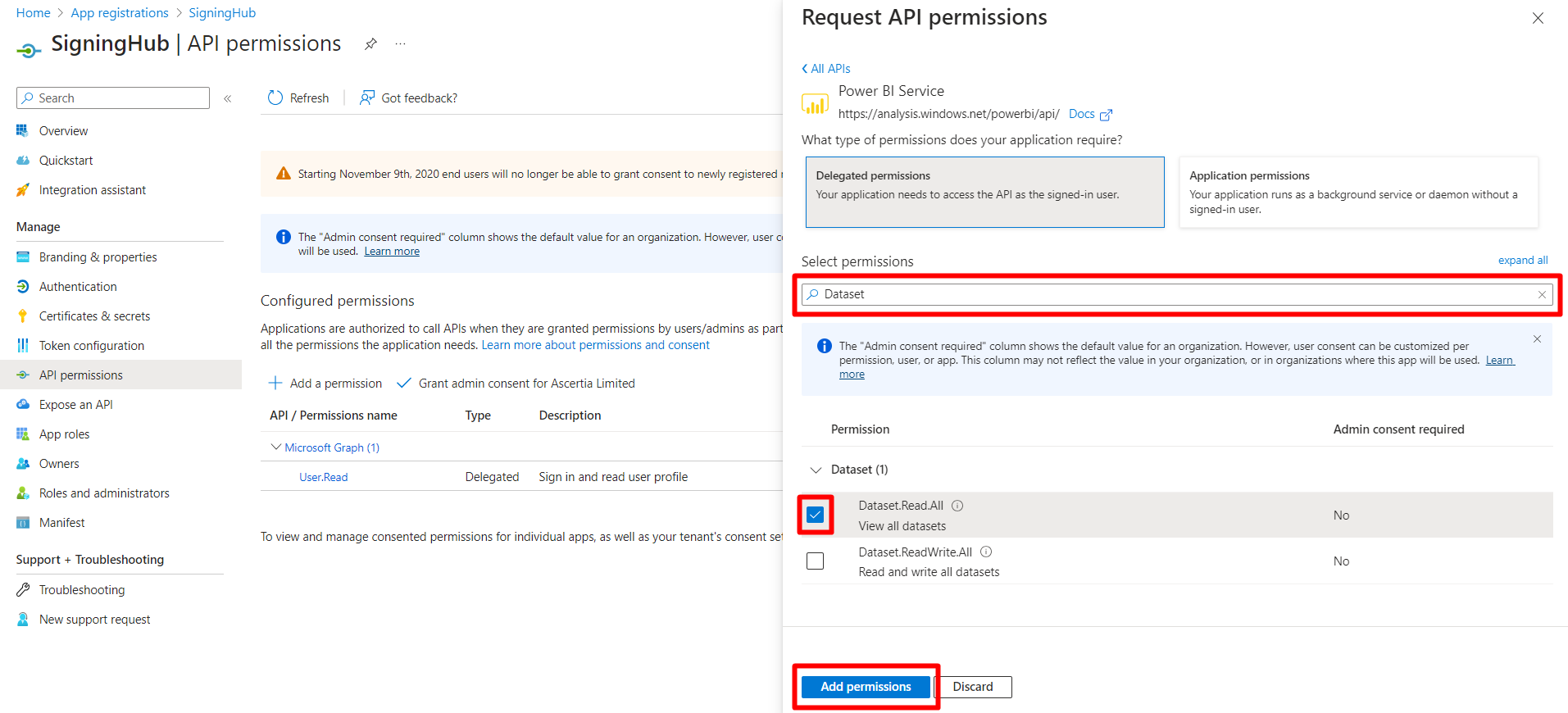The height and width of the screenshot is (713, 1568).
Task: Uncheck the Dataset.Read.All permission checkbox
Action: pos(815,515)
